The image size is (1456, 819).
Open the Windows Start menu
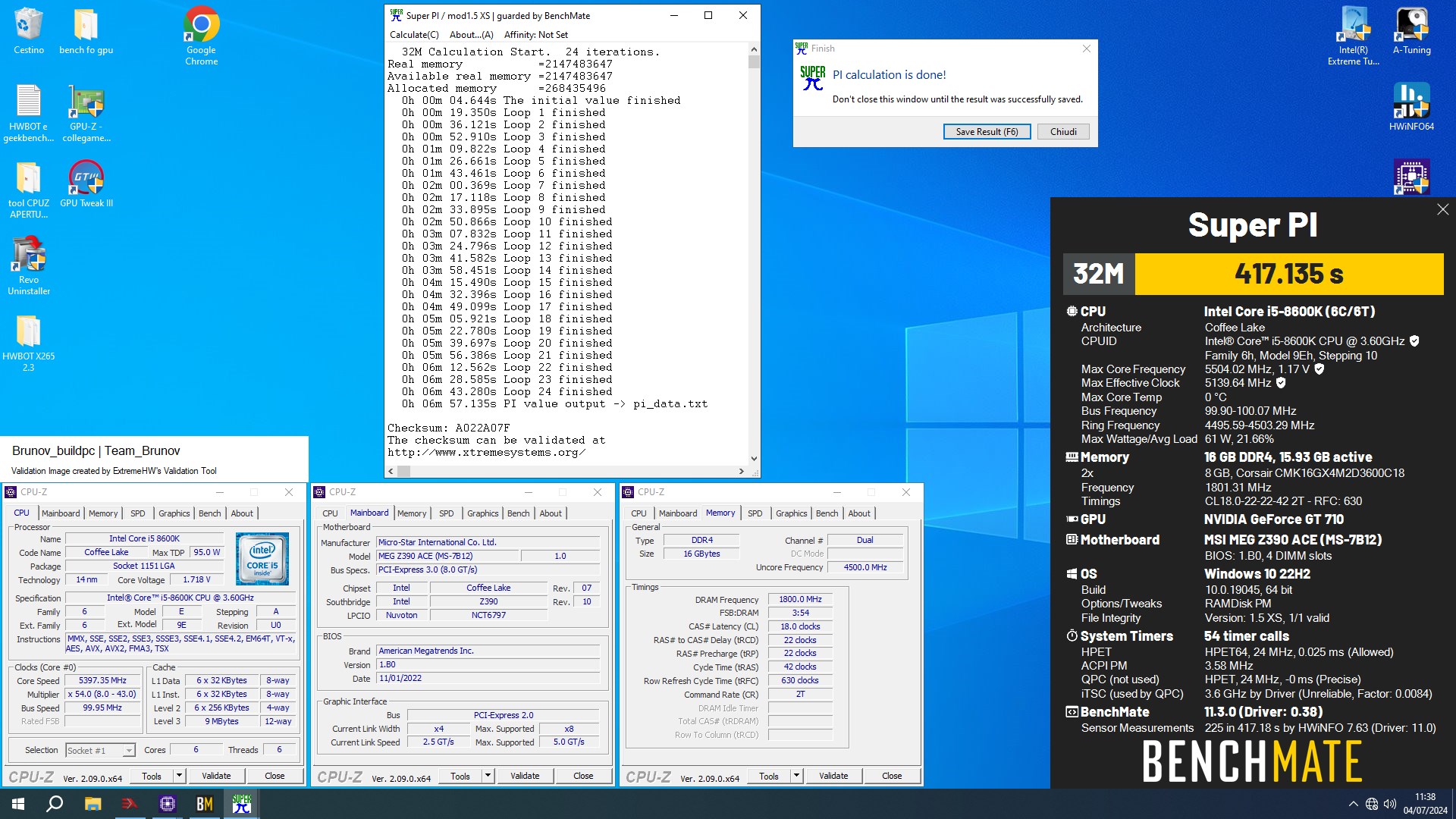tap(18, 804)
